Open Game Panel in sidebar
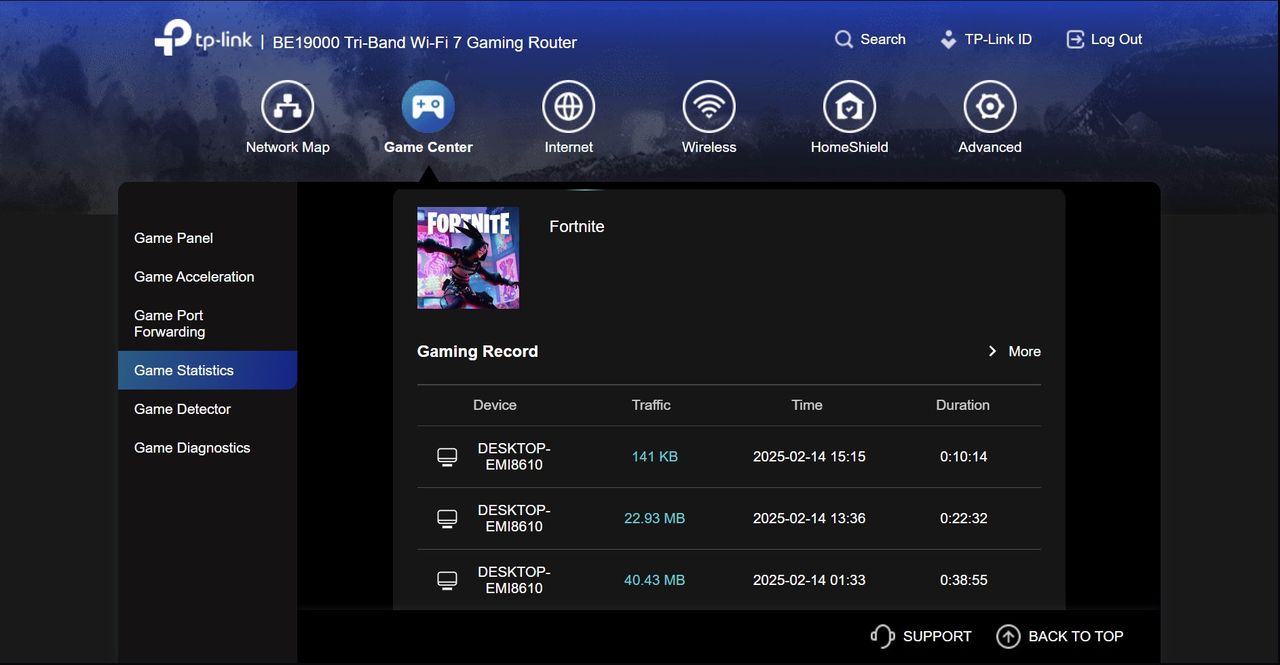The height and width of the screenshot is (665, 1280). (174, 238)
